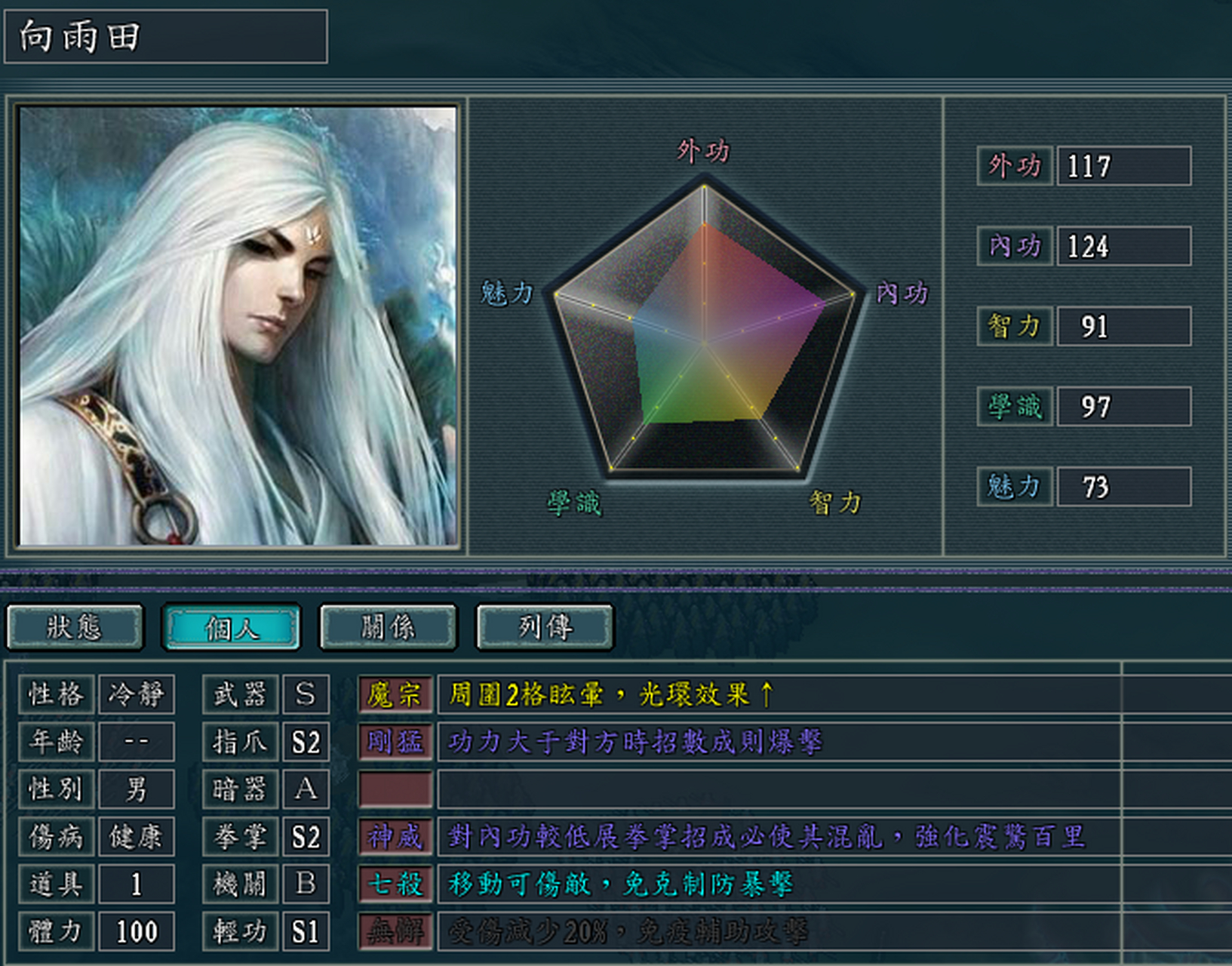
Task: Click the 神威 description about 強化震驚百里
Action: [x=767, y=837]
